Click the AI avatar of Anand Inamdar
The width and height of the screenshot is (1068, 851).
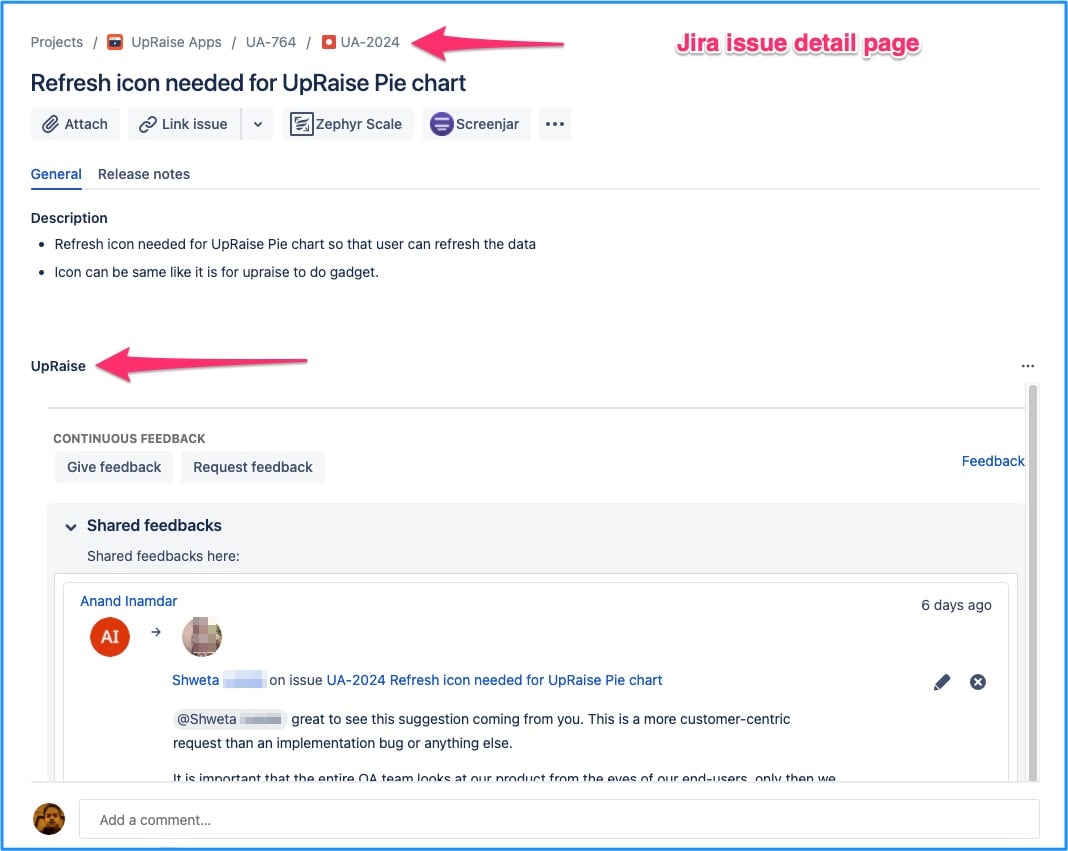110,637
